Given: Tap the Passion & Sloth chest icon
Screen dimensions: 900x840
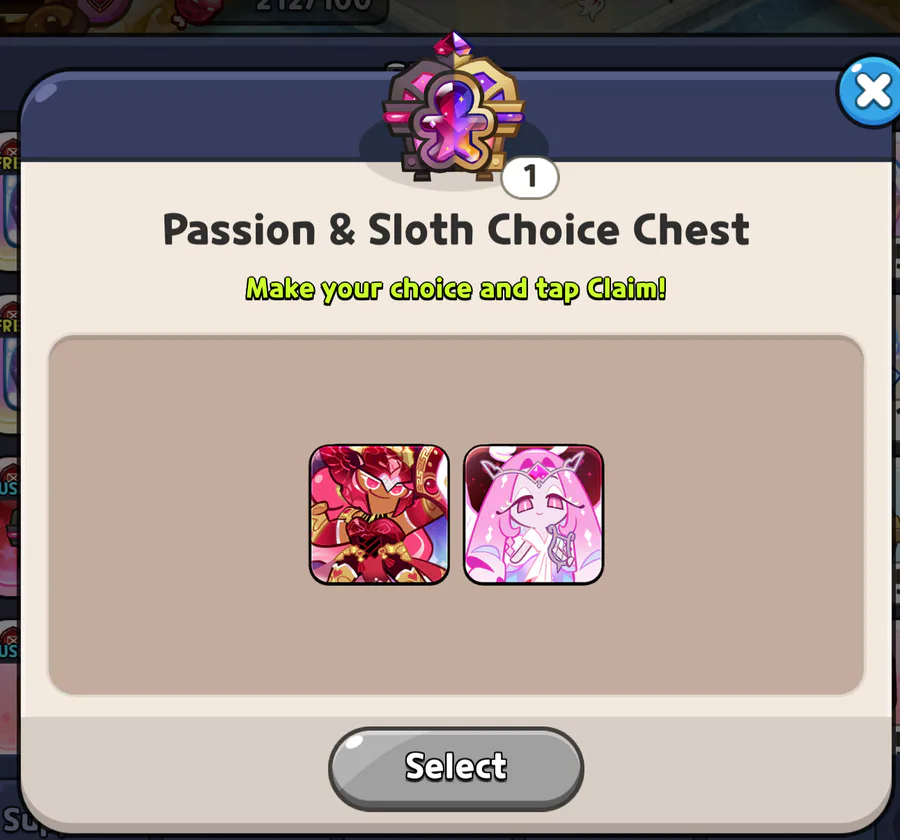Looking at the screenshot, I should point(454,109).
